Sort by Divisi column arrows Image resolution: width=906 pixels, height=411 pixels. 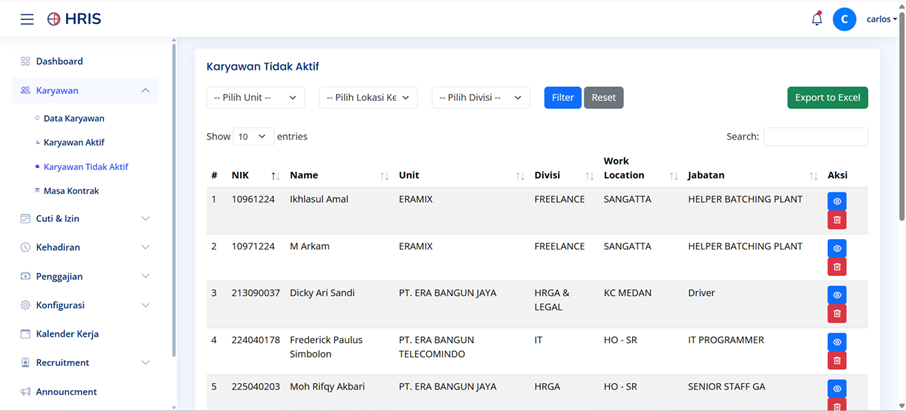(x=589, y=176)
